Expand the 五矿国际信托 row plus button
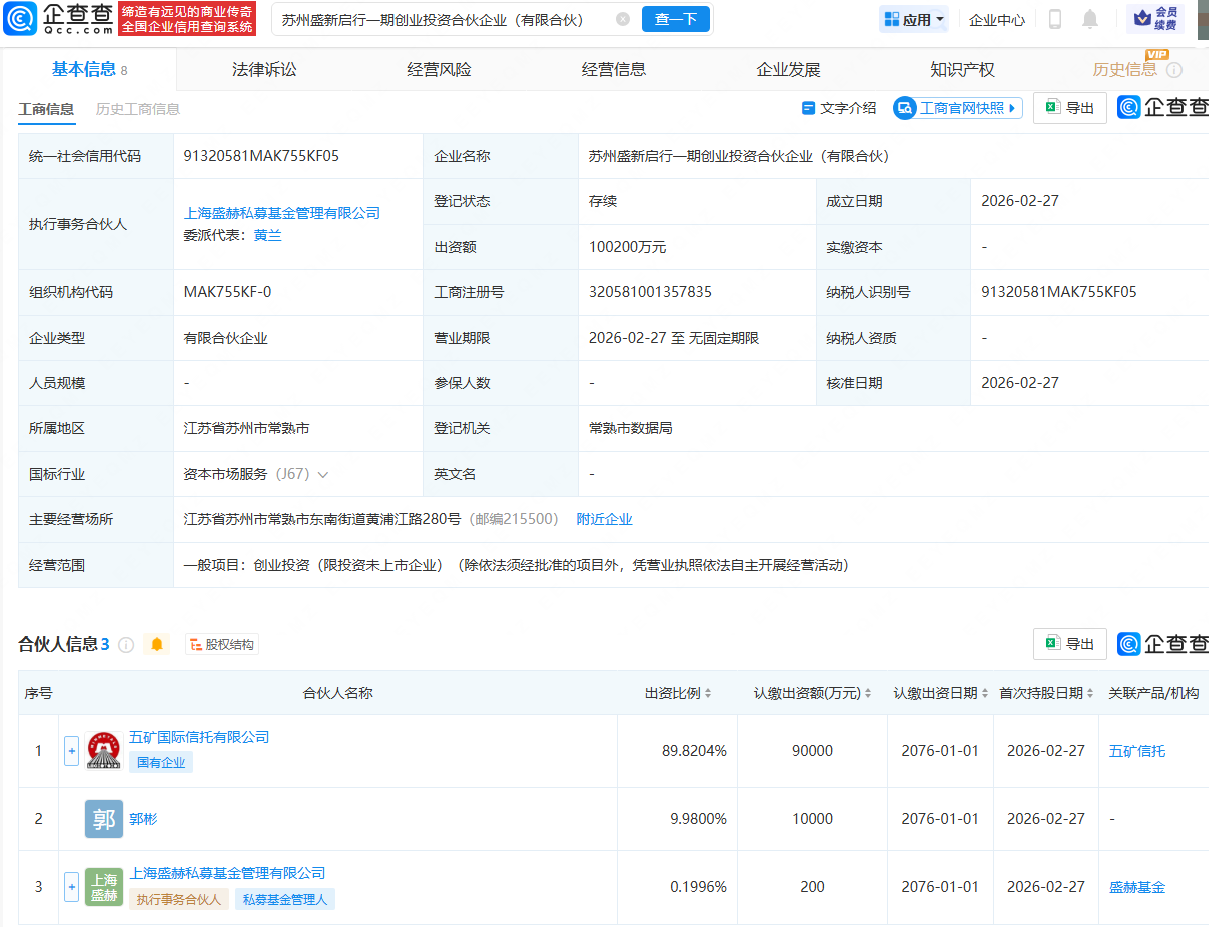 tap(71, 750)
